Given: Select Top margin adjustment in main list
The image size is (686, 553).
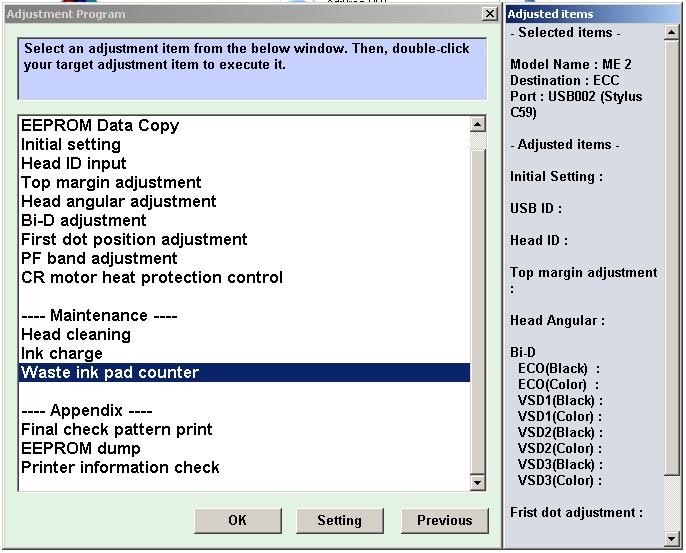Looking at the screenshot, I should (244, 182).
